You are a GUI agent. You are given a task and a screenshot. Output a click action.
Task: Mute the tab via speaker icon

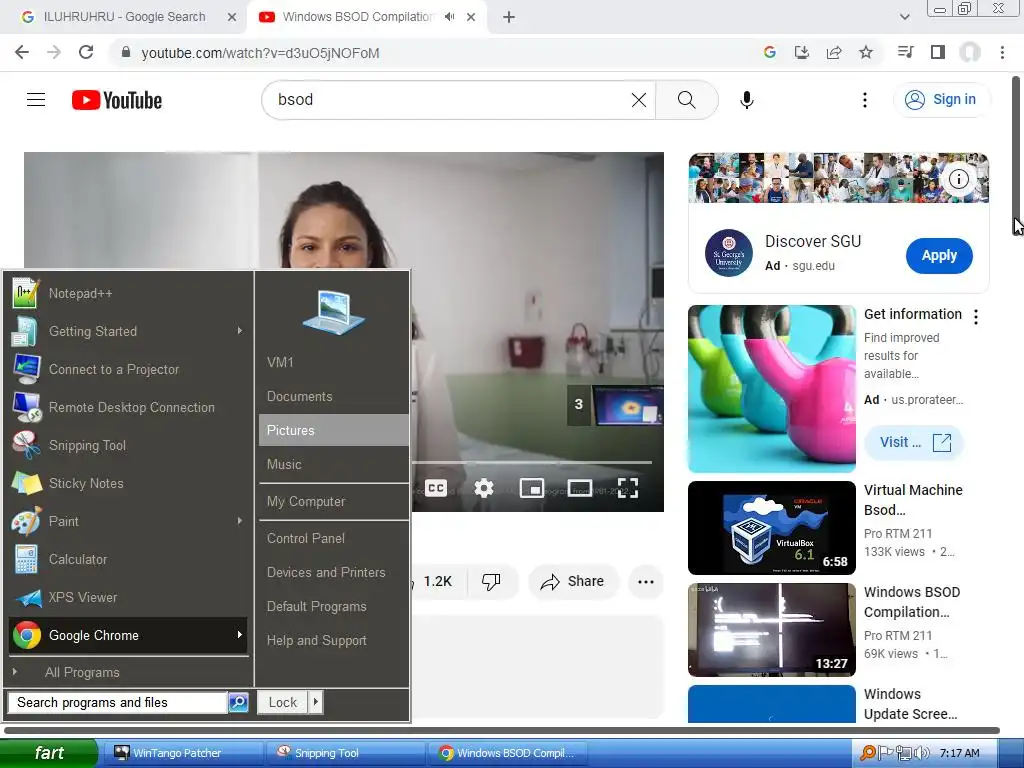[x=449, y=17]
